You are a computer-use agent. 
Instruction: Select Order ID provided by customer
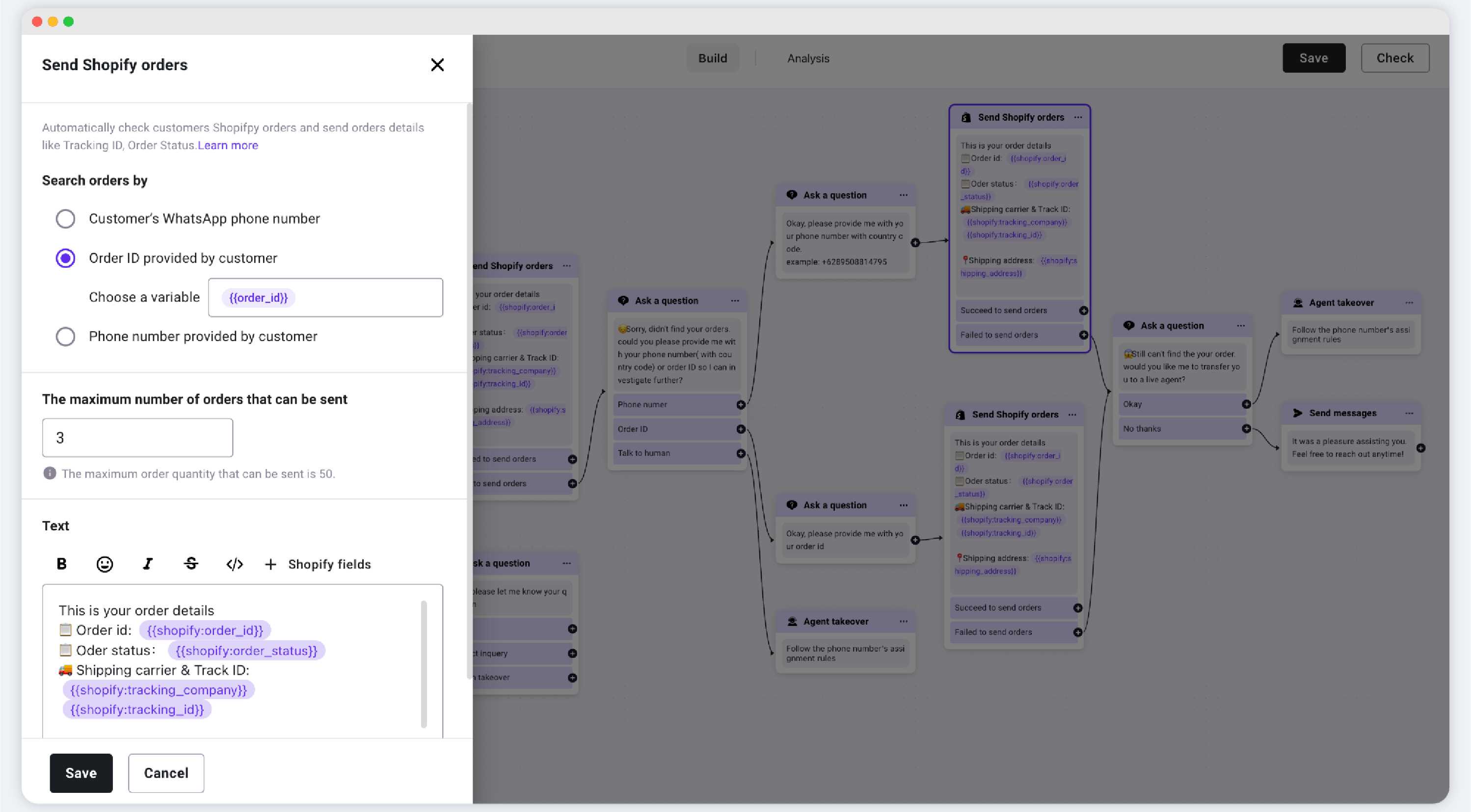point(66,258)
